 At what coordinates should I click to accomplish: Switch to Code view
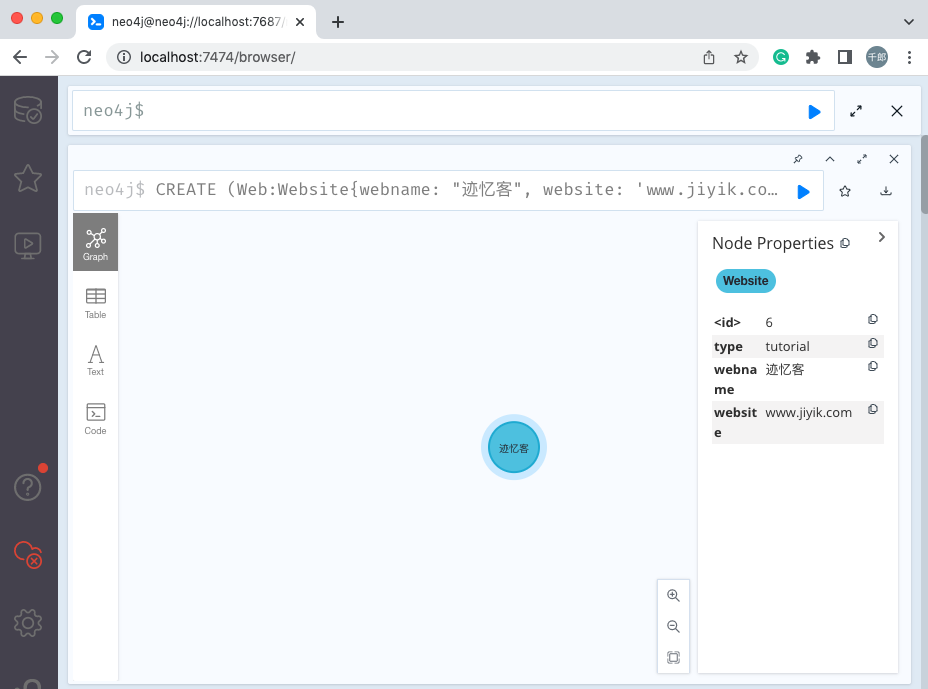[x=95, y=418]
